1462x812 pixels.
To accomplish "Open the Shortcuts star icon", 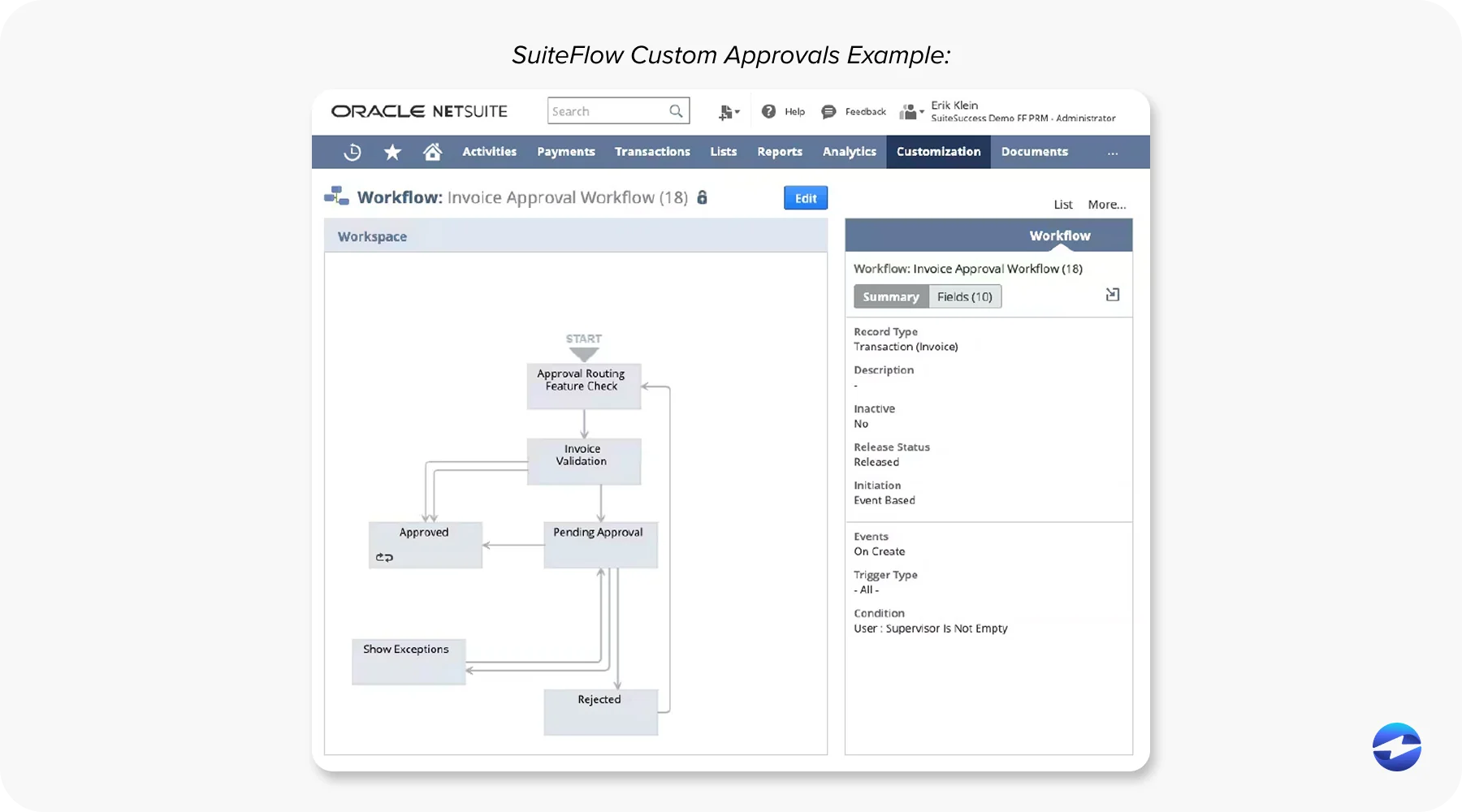I will pyautogui.click(x=392, y=152).
